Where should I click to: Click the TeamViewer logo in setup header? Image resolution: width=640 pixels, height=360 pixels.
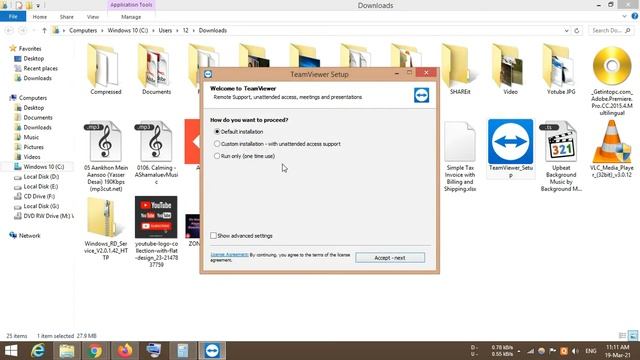click(x=421, y=95)
